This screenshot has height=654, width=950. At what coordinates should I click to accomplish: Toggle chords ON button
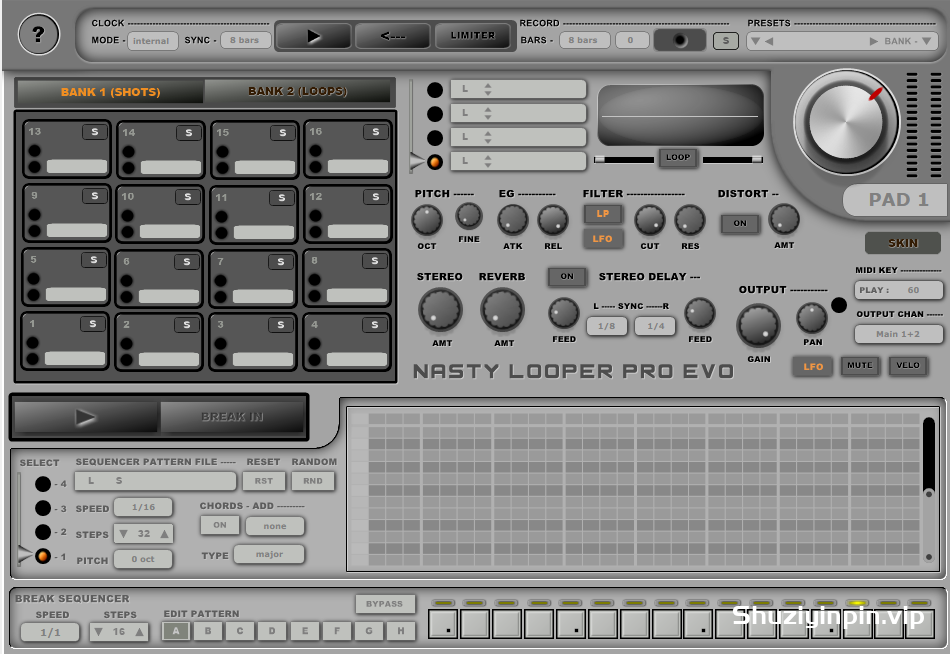point(220,526)
